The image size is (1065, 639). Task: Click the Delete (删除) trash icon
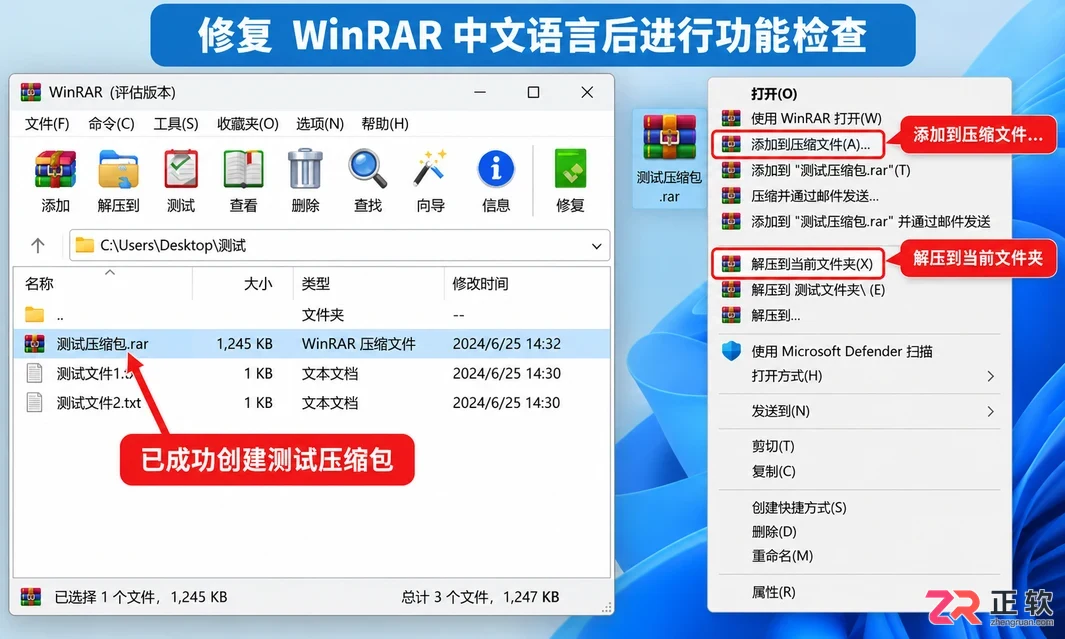305,170
